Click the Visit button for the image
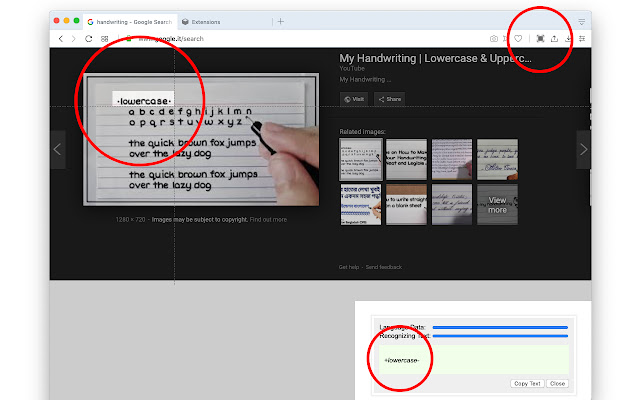The width and height of the screenshot is (640, 400). coord(353,99)
